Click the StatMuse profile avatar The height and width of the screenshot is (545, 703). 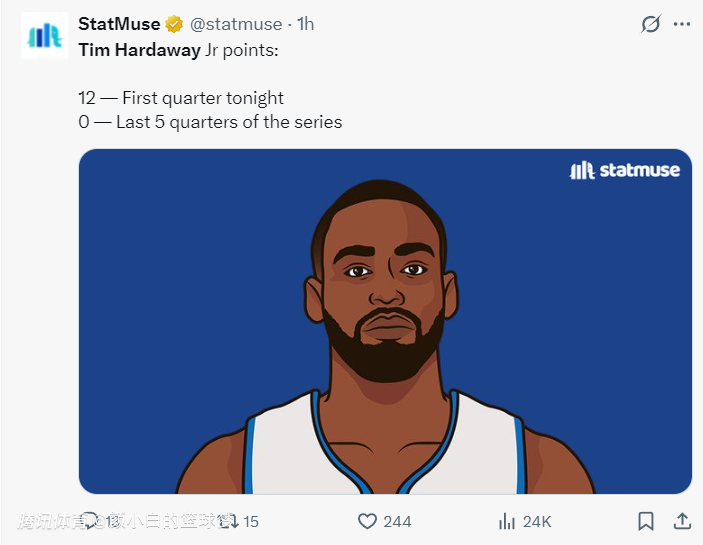44,36
